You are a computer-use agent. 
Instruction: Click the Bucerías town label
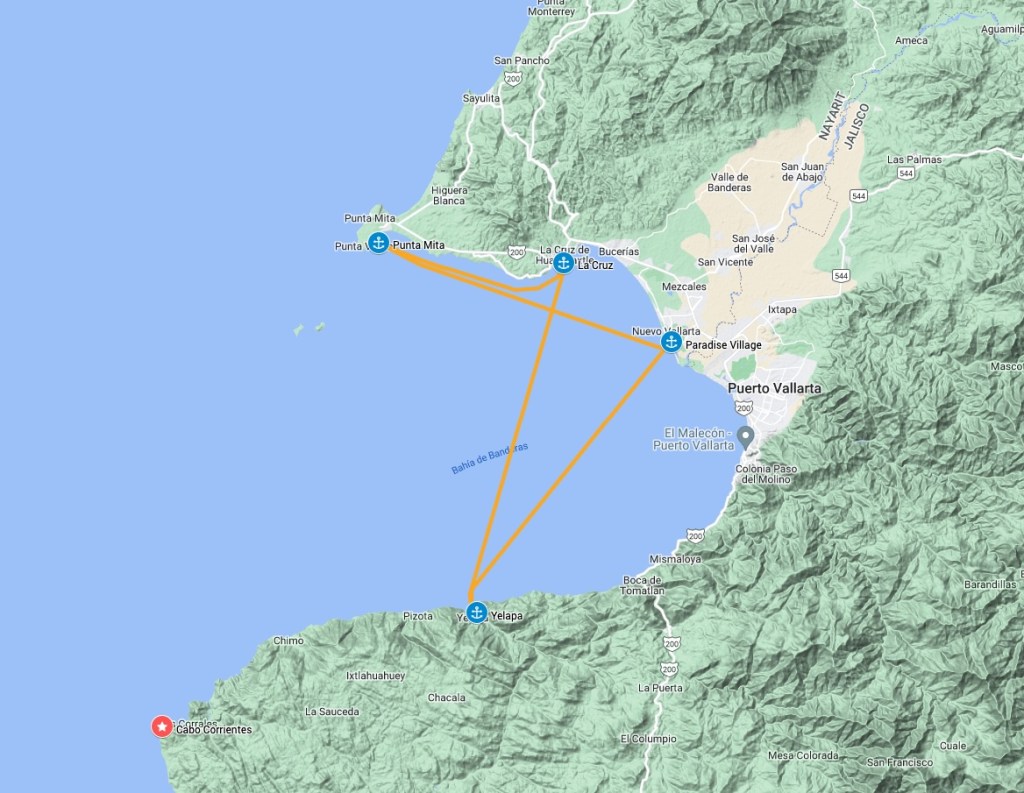click(x=619, y=251)
